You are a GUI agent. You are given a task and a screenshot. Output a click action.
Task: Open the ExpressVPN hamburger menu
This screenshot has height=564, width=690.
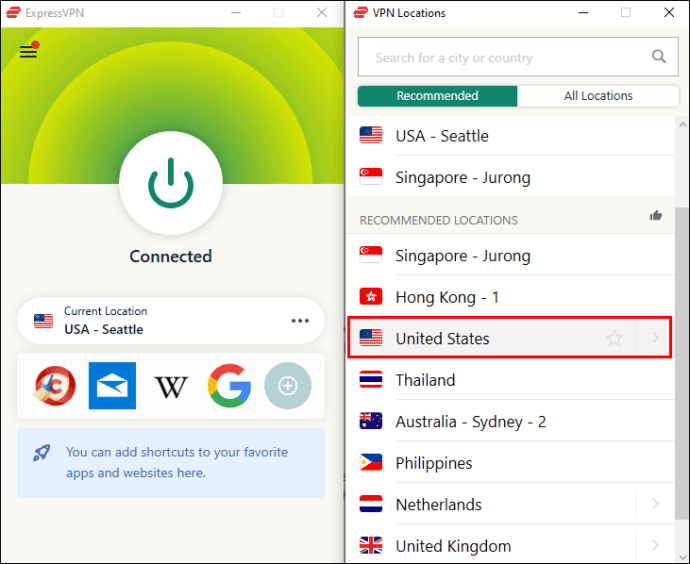[28, 51]
